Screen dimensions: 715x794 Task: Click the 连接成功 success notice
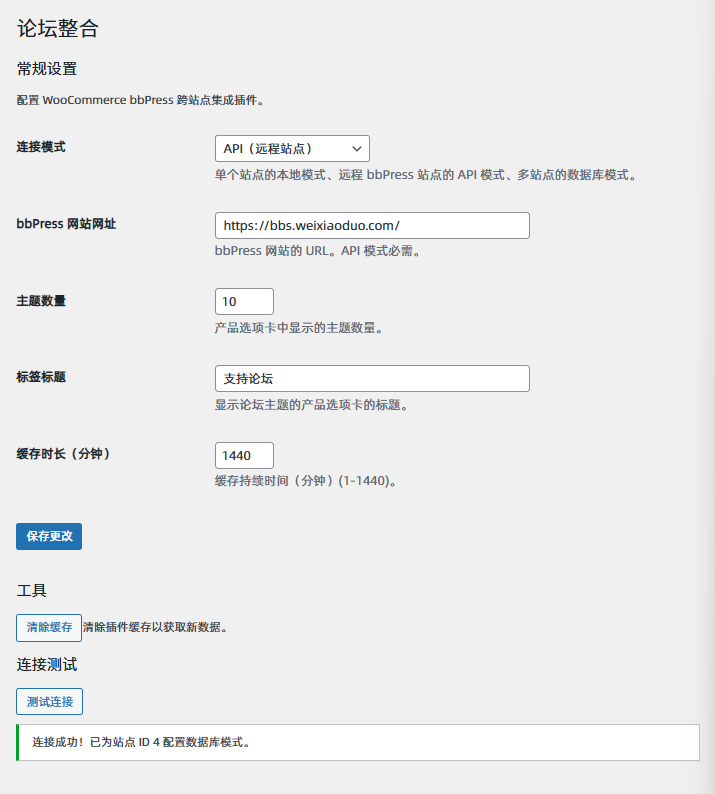[x=140, y=743]
